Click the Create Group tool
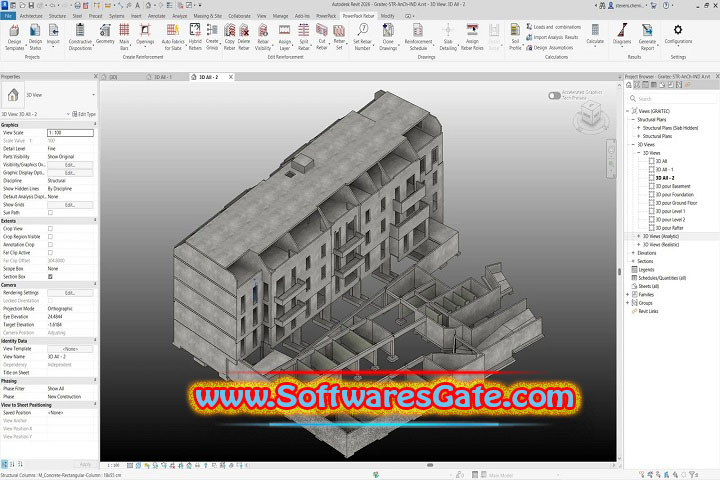The image size is (720, 480). click(x=212, y=37)
